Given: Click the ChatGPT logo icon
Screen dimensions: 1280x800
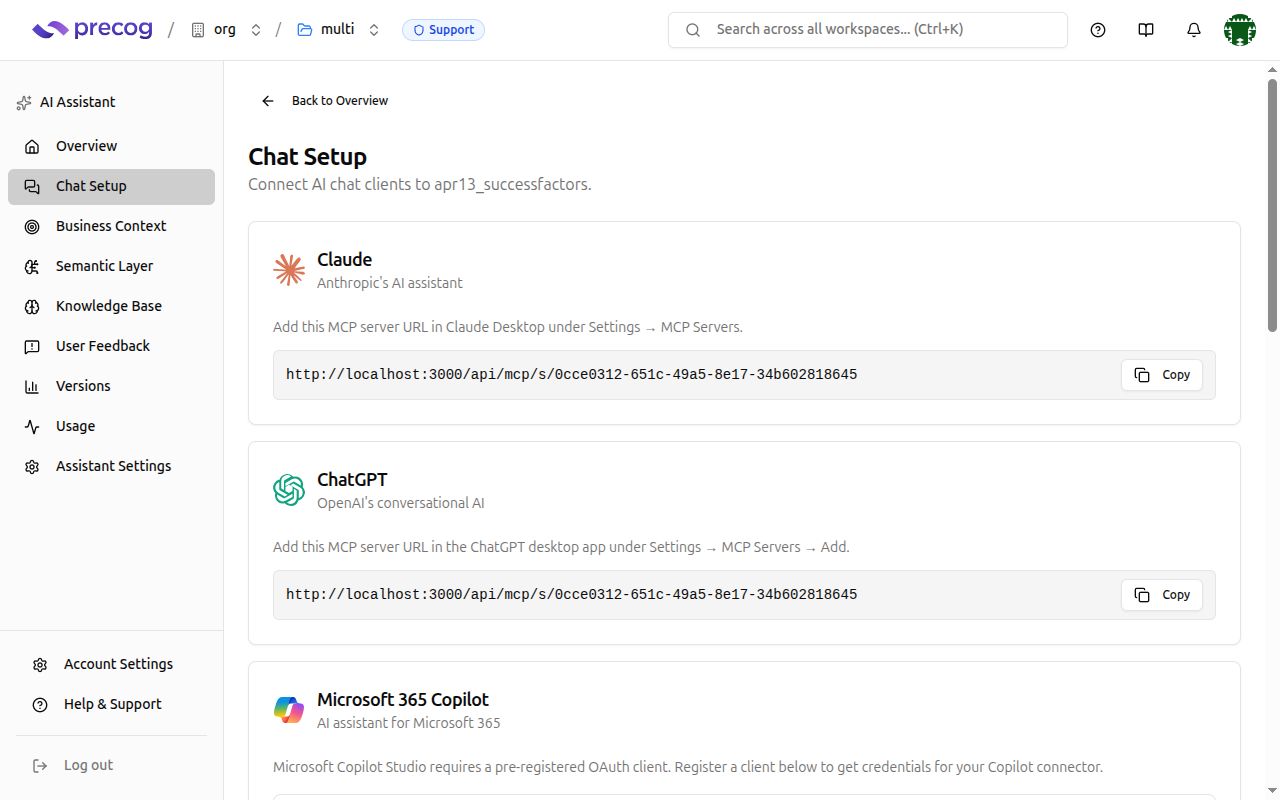Looking at the screenshot, I should 289,490.
